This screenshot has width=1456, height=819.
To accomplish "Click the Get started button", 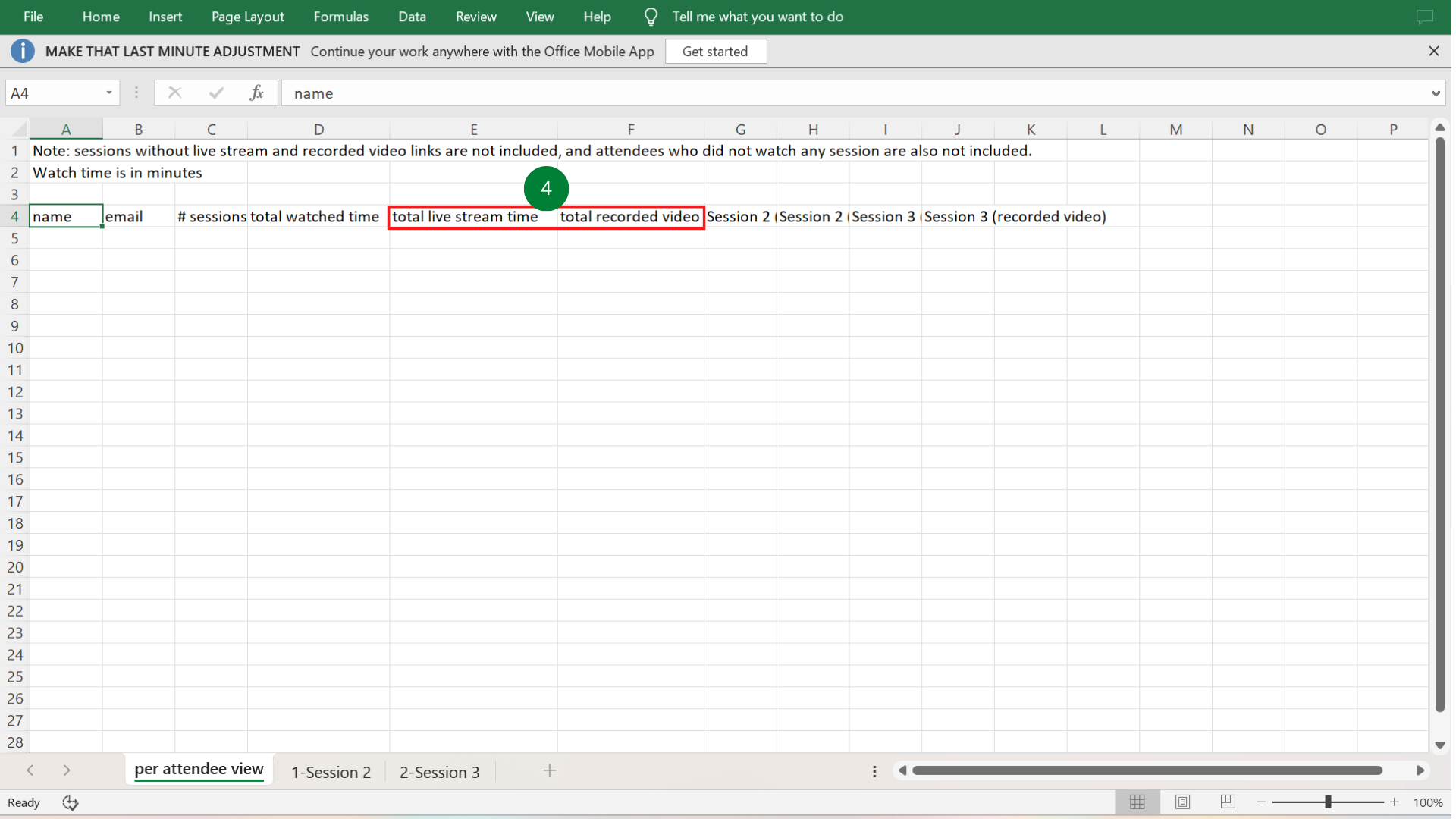I will [715, 51].
